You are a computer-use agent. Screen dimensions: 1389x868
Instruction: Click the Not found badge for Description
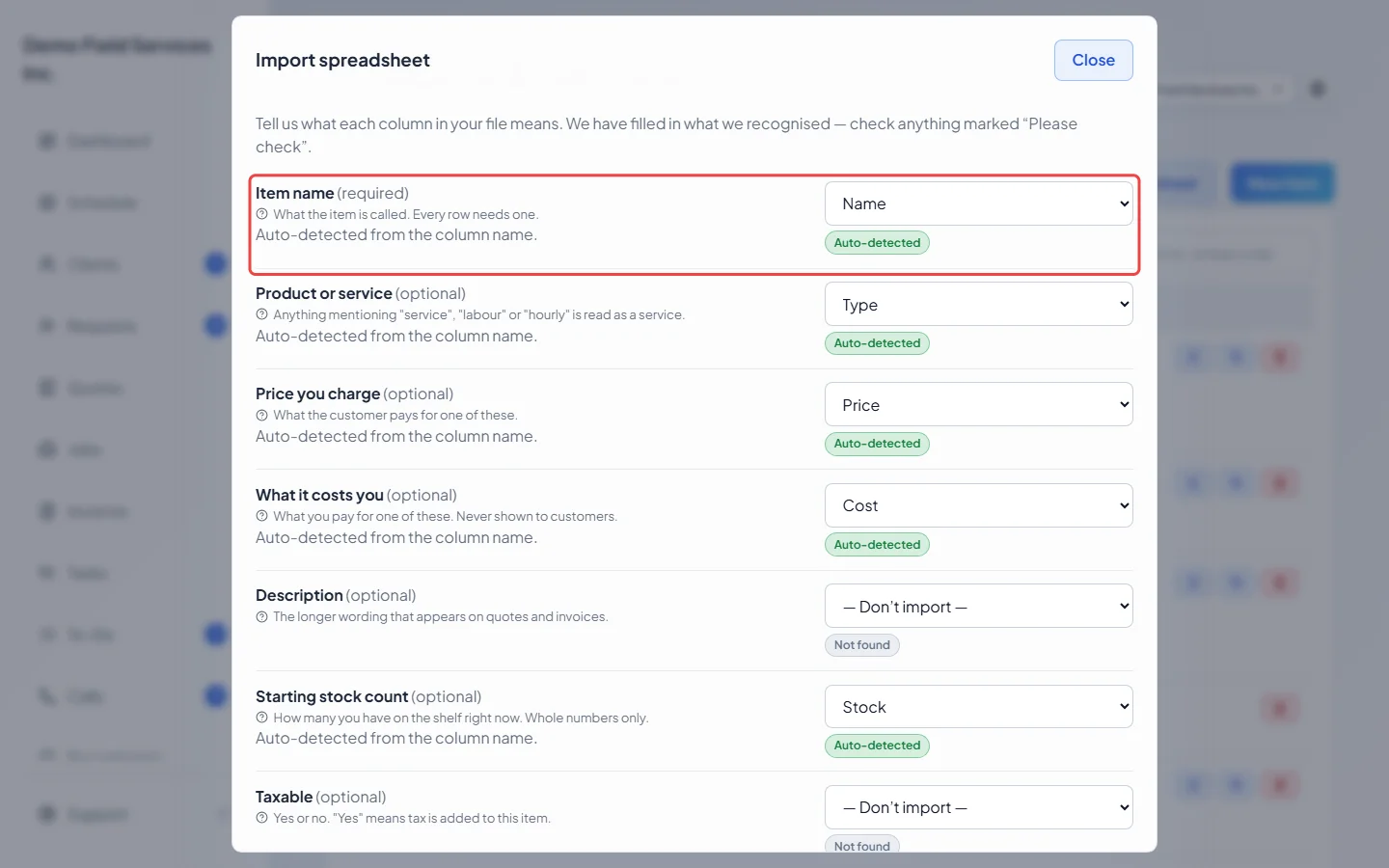pos(861,645)
